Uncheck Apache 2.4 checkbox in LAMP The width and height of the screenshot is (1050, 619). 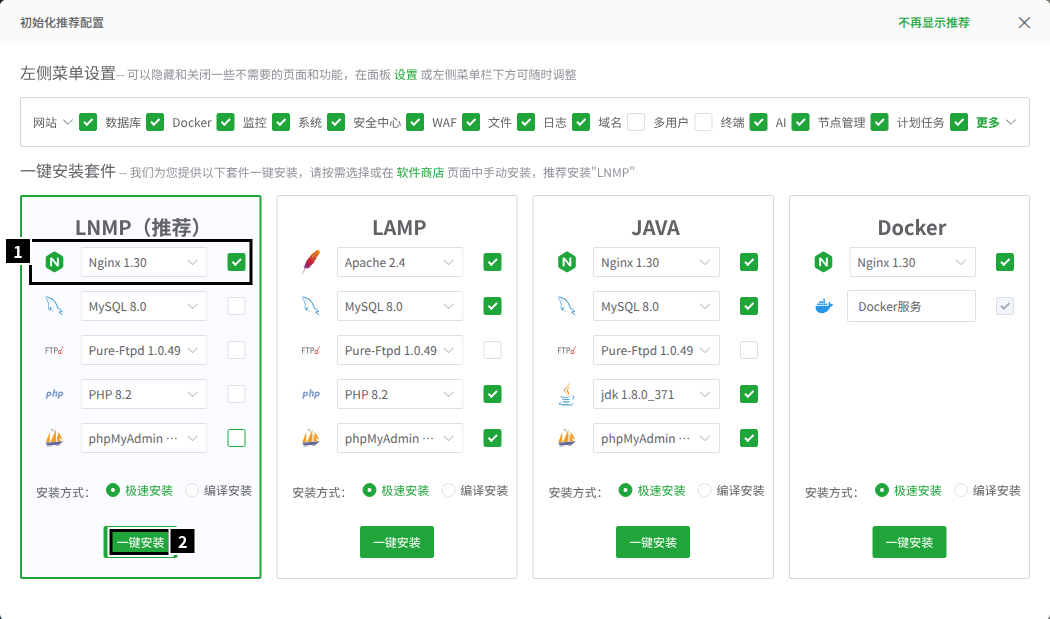click(x=492, y=262)
